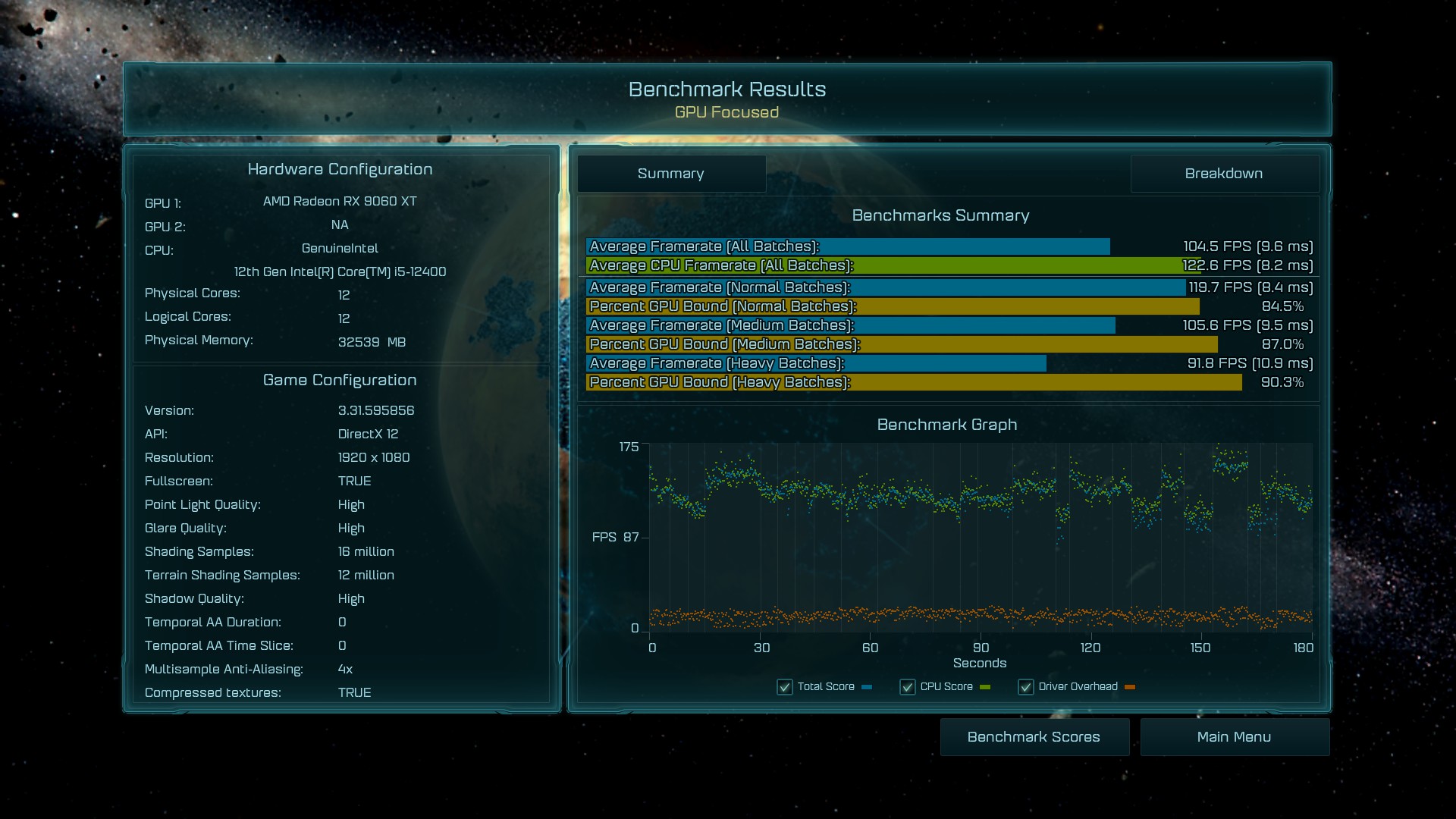Image resolution: width=1456 pixels, height=819 pixels.
Task: Click the Benchmark Scores button
Action: click(x=1034, y=737)
